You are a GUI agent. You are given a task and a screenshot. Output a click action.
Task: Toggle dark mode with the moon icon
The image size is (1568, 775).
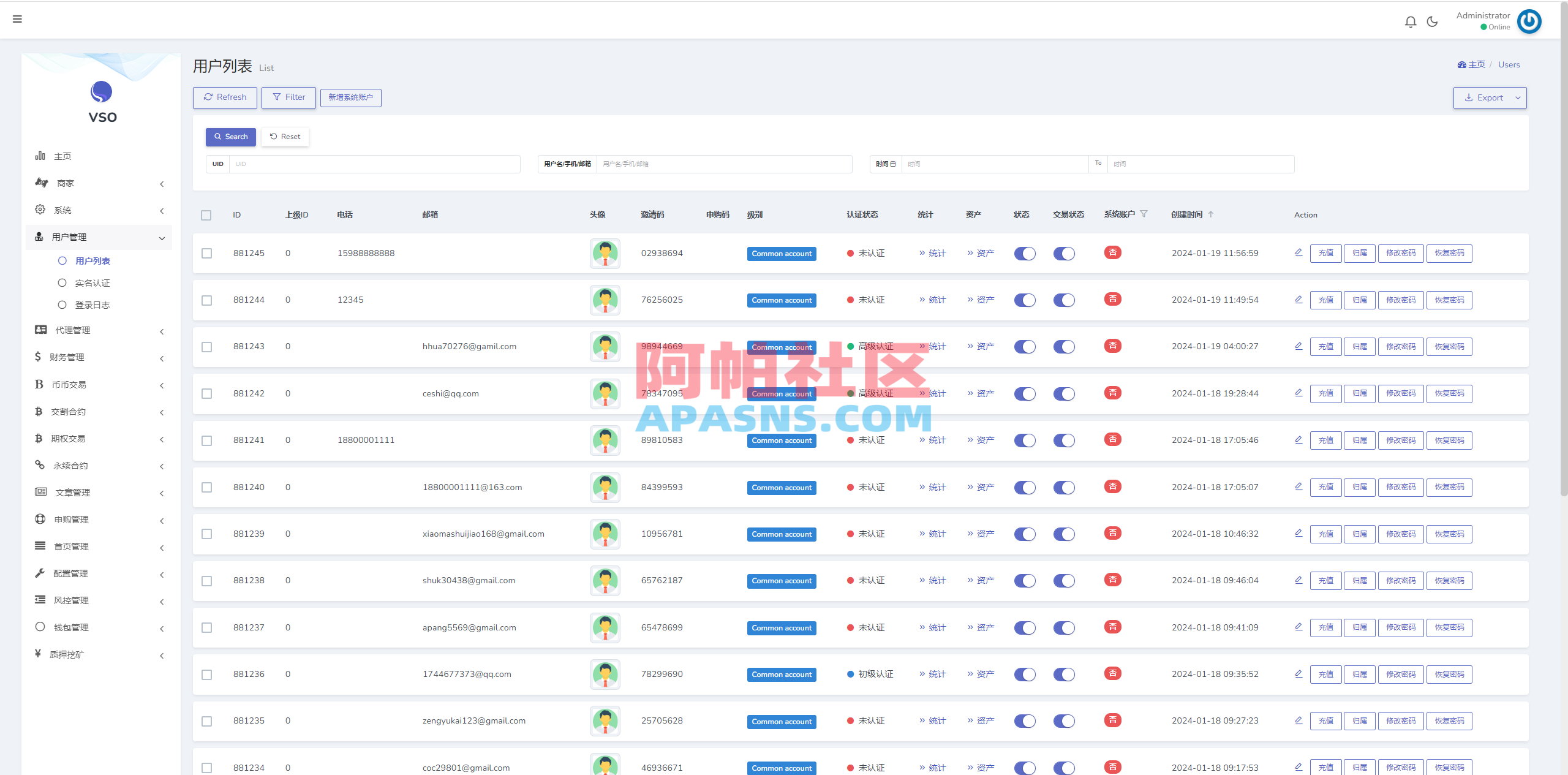coord(1432,21)
